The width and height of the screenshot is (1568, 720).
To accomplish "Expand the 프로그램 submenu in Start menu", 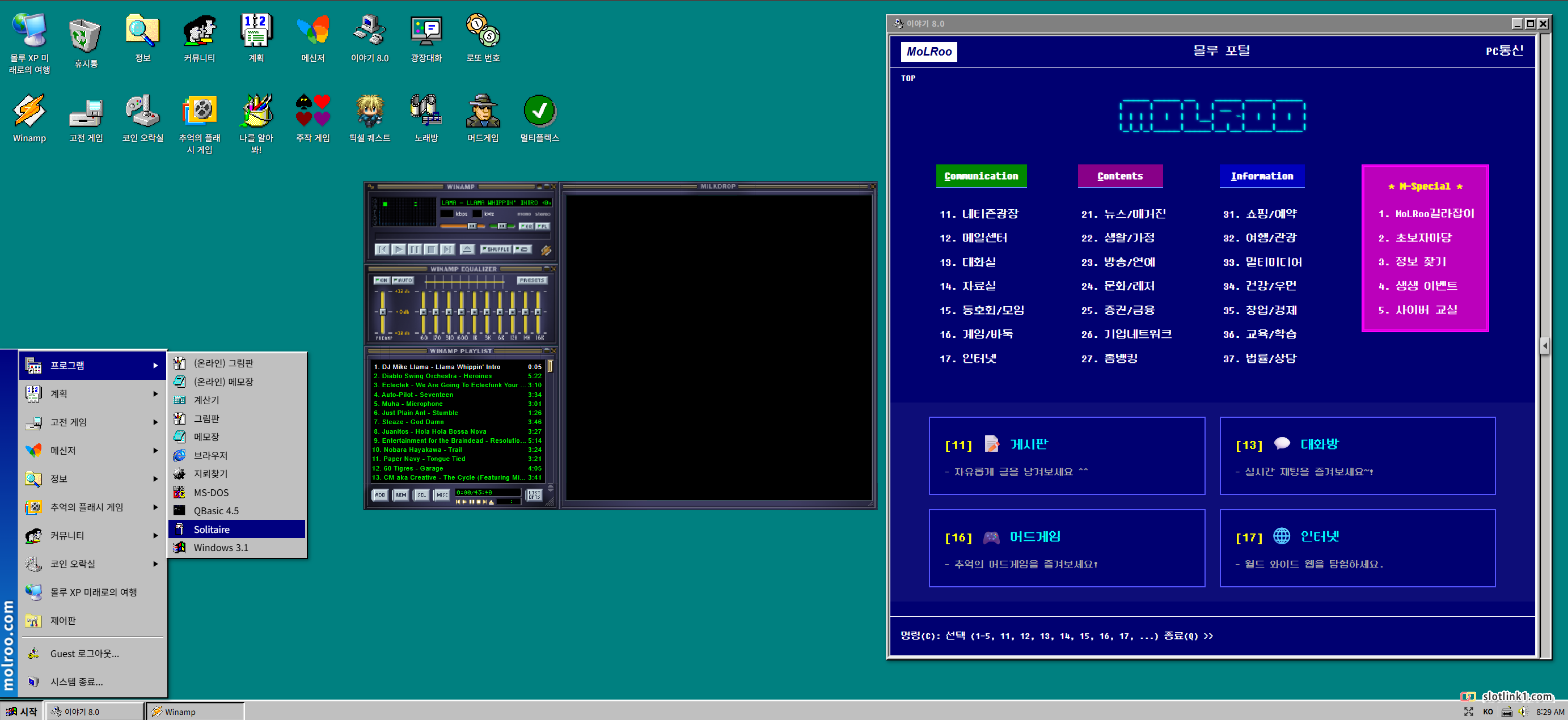I will point(92,365).
